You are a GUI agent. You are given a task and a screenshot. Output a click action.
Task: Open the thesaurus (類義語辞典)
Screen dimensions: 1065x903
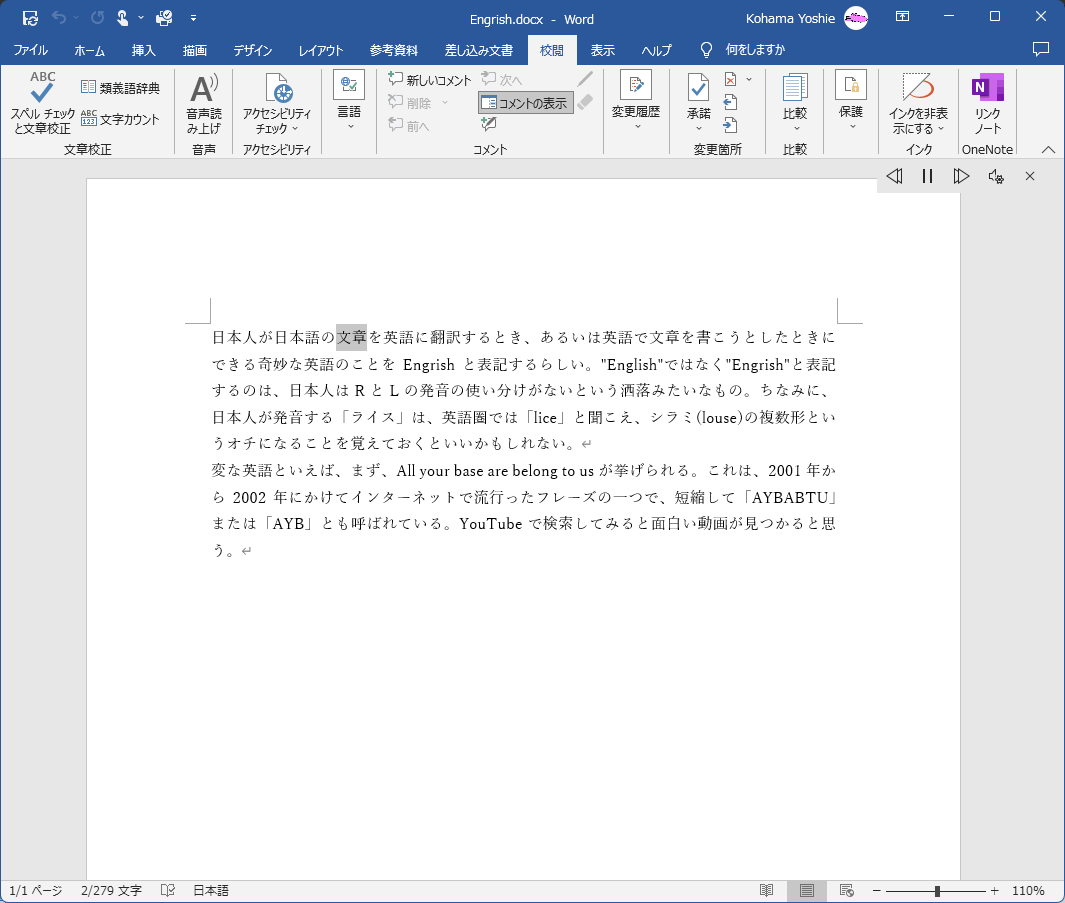click(120, 88)
